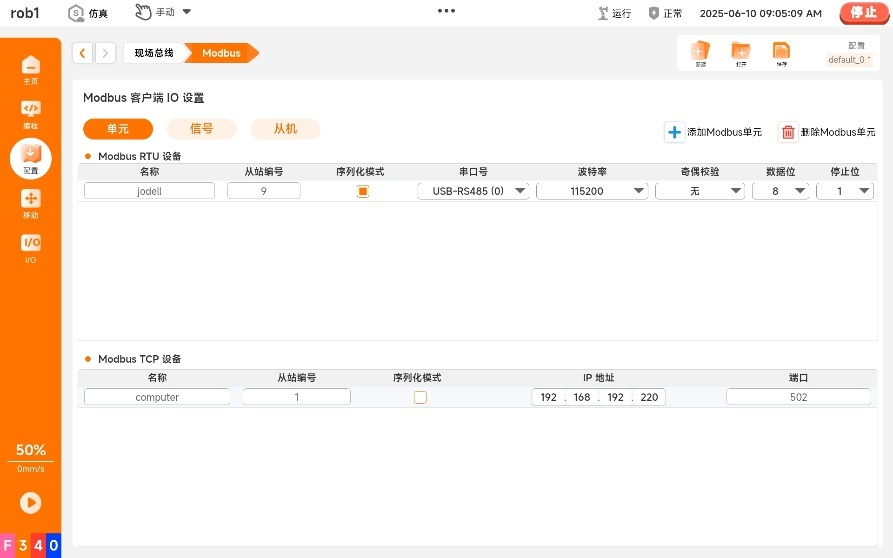Click the 新建 new file icon
This screenshot has height=558, width=893.
click(x=700, y=52)
